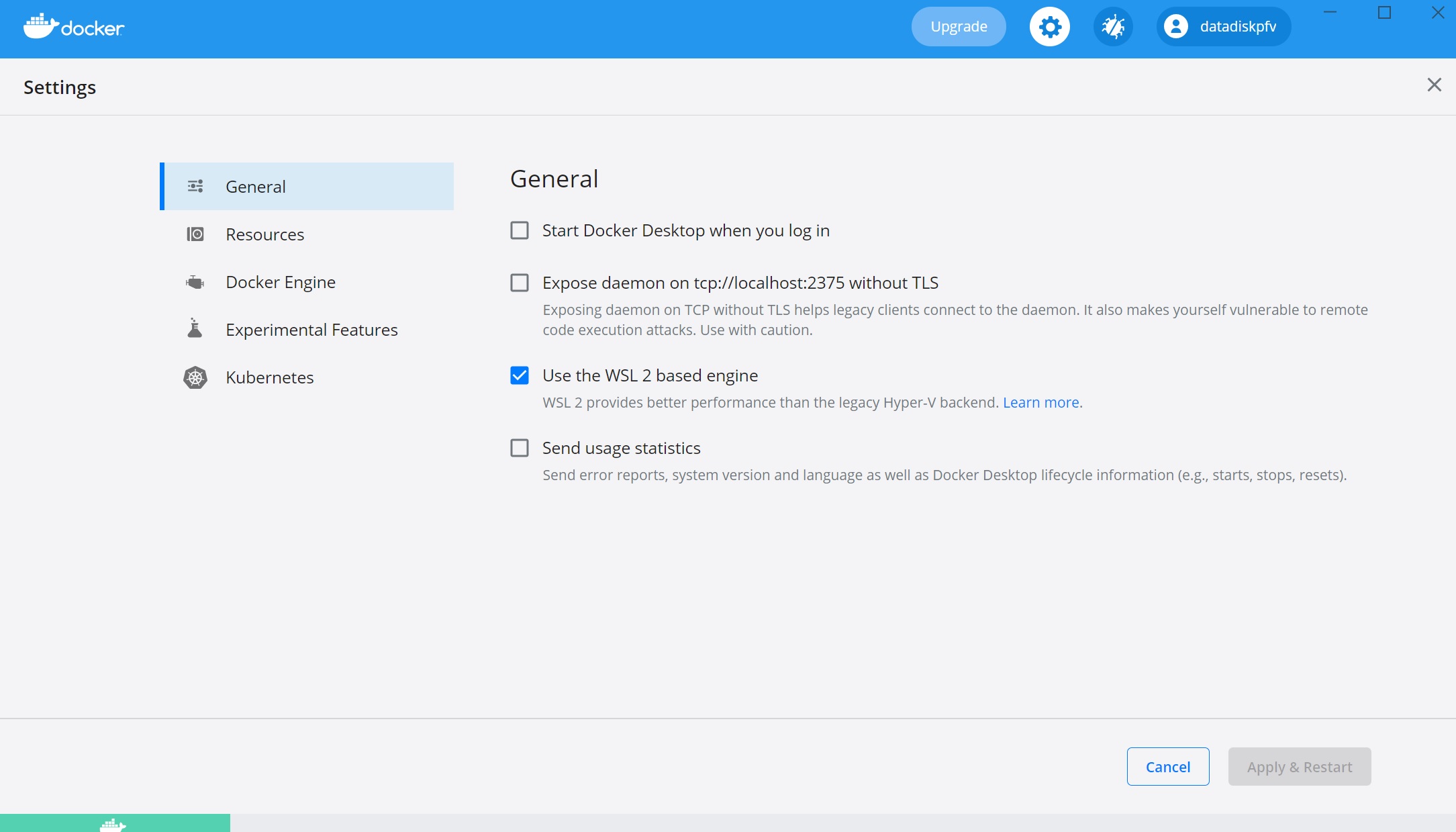Uncheck Use the WSL 2 based engine
1456x832 pixels.
pyautogui.click(x=520, y=375)
